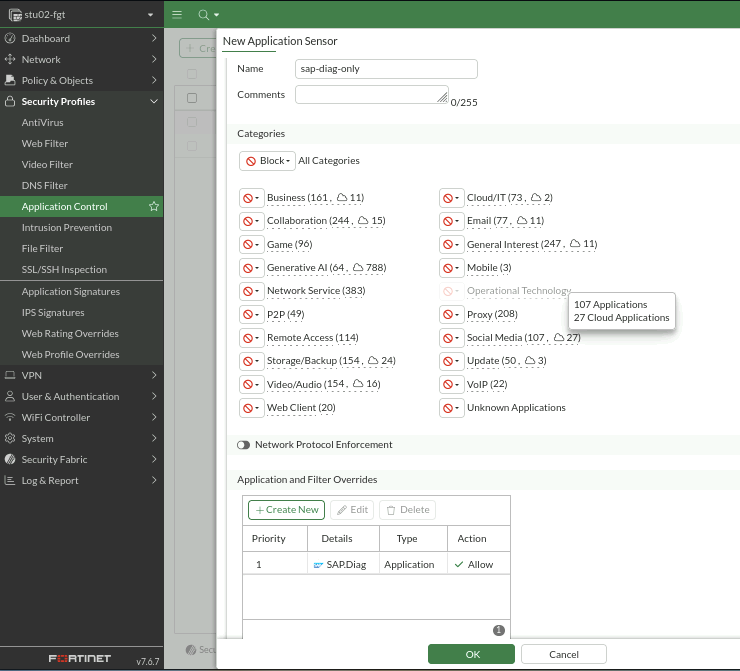740x671 pixels.
Task: Open the Intrusion Prevention menu item
Action: click(67, 227)
